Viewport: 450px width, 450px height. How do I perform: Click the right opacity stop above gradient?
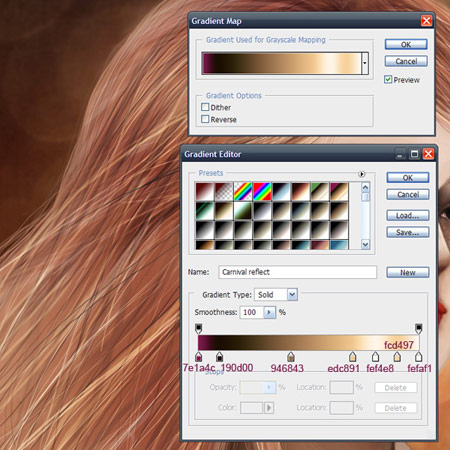pyautogui.click(x=419, y=328)
